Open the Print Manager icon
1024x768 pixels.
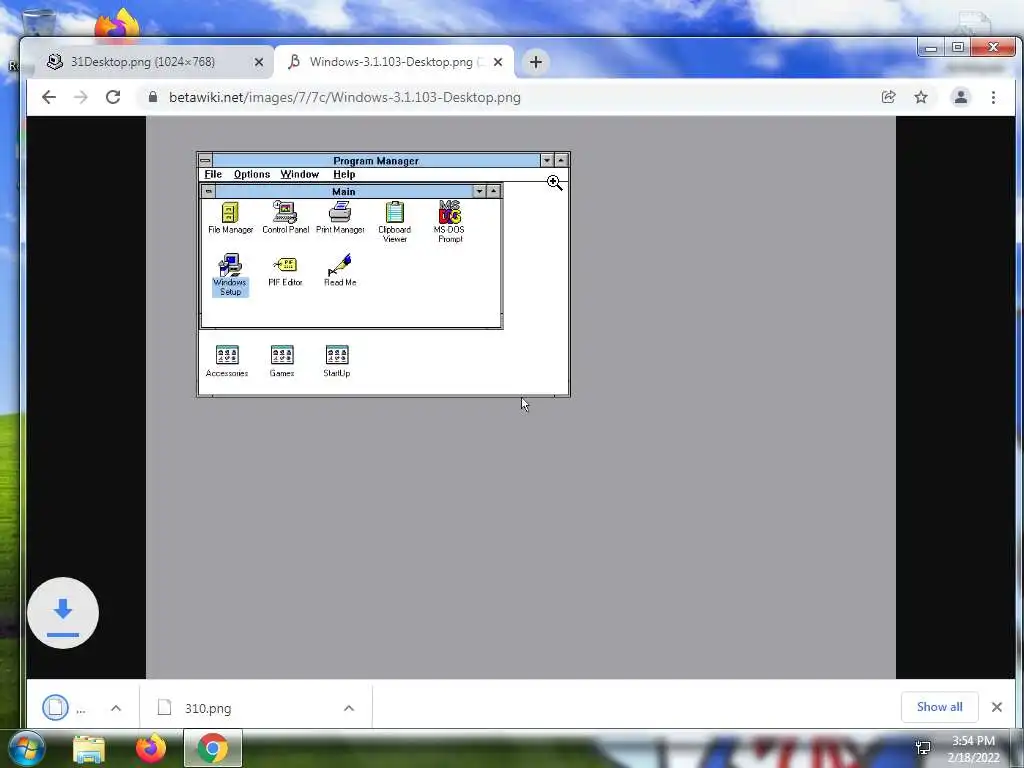point(340,217)
